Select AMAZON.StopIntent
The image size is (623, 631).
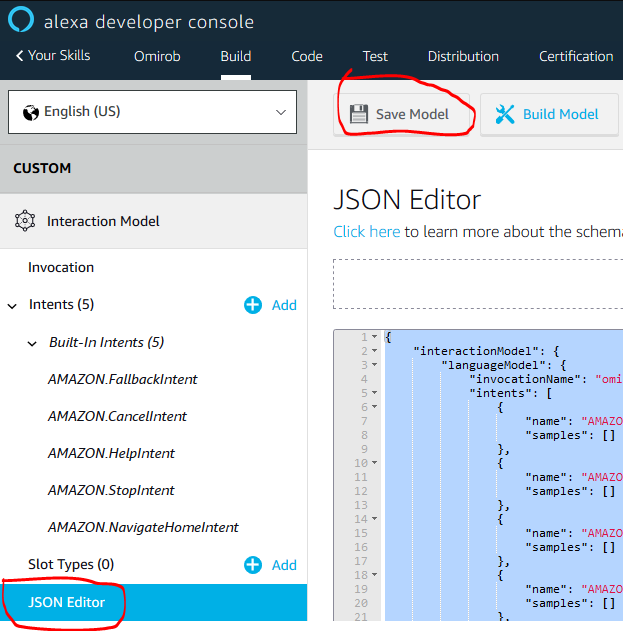pyautogui.click(x=111, y=490)
